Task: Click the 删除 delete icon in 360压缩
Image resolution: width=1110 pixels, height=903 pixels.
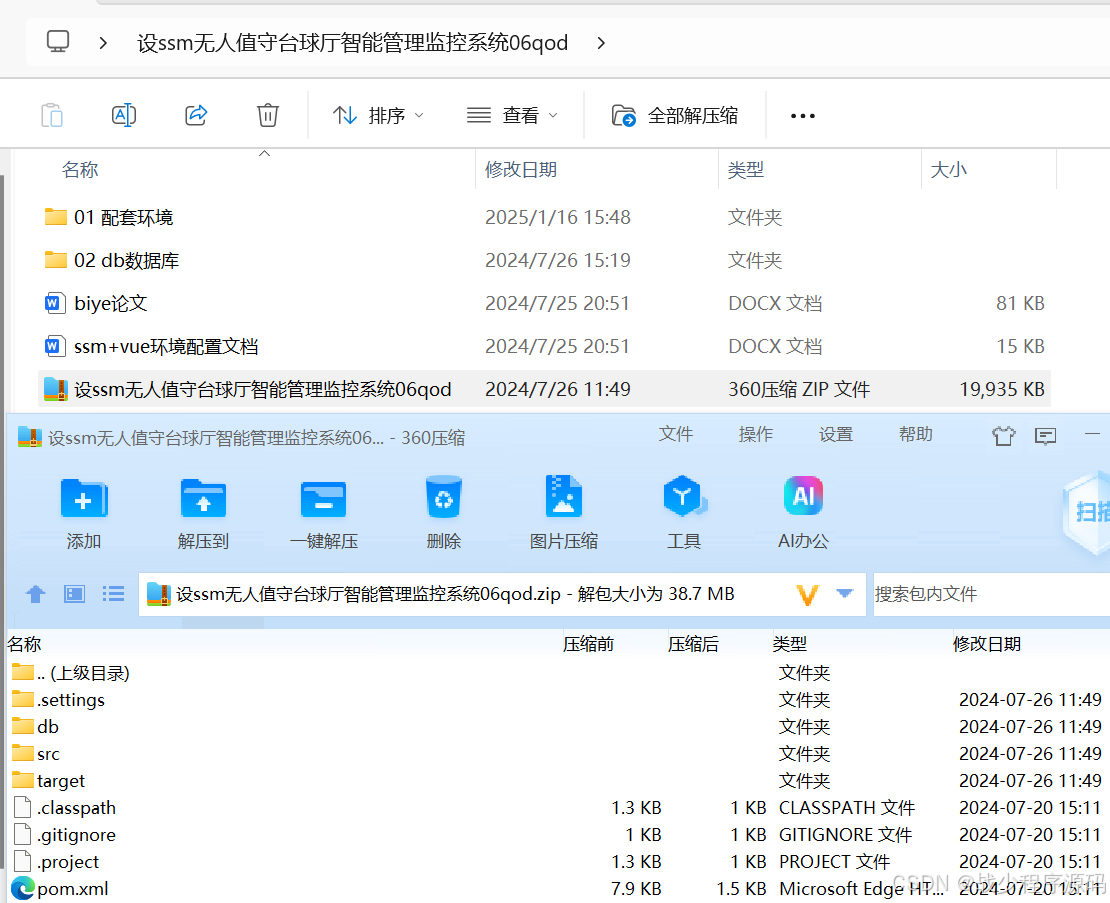Action: click(444, 513)
